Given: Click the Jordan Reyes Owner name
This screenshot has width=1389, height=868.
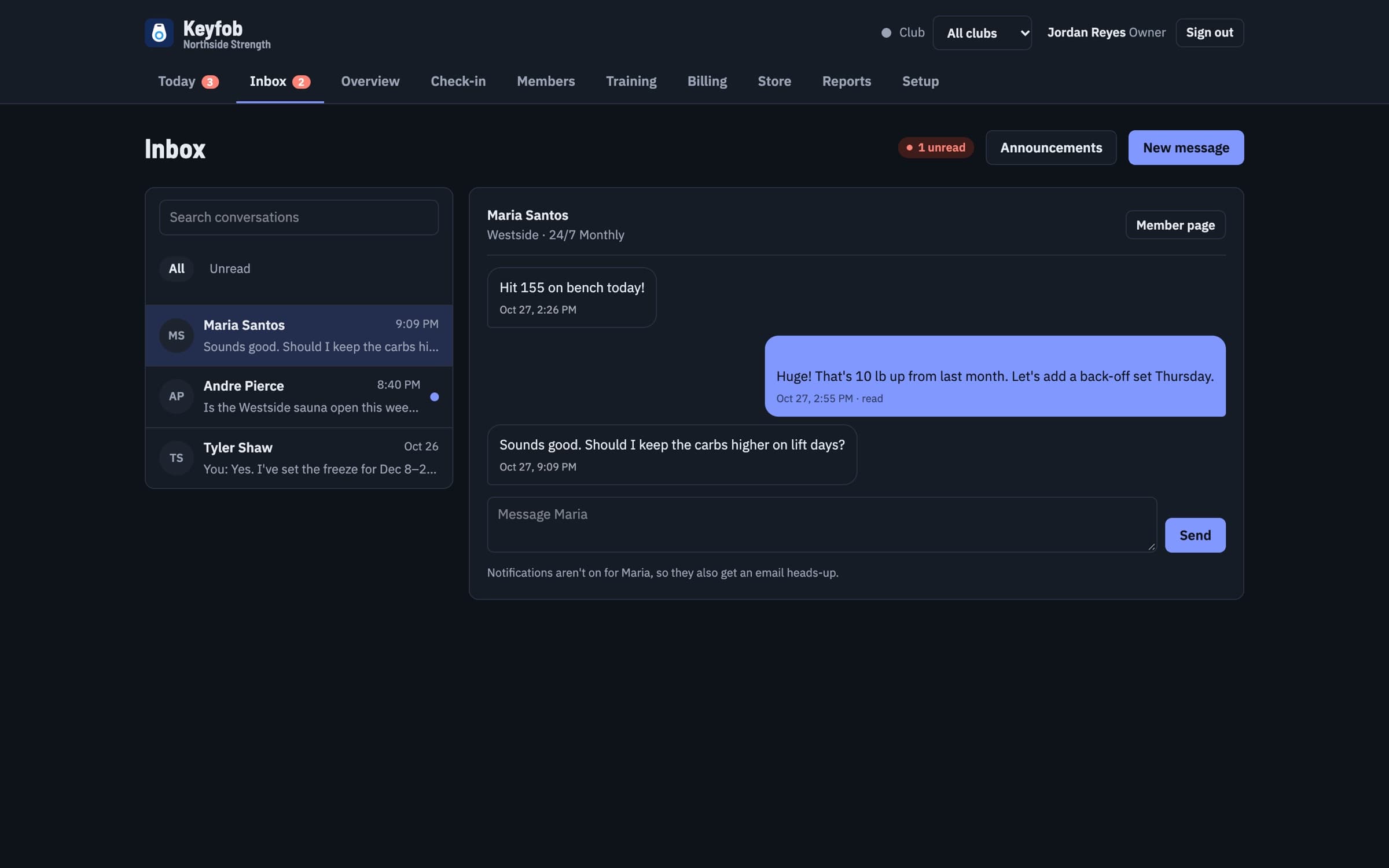Looking at the screenshot, I should click(1106, 33).
